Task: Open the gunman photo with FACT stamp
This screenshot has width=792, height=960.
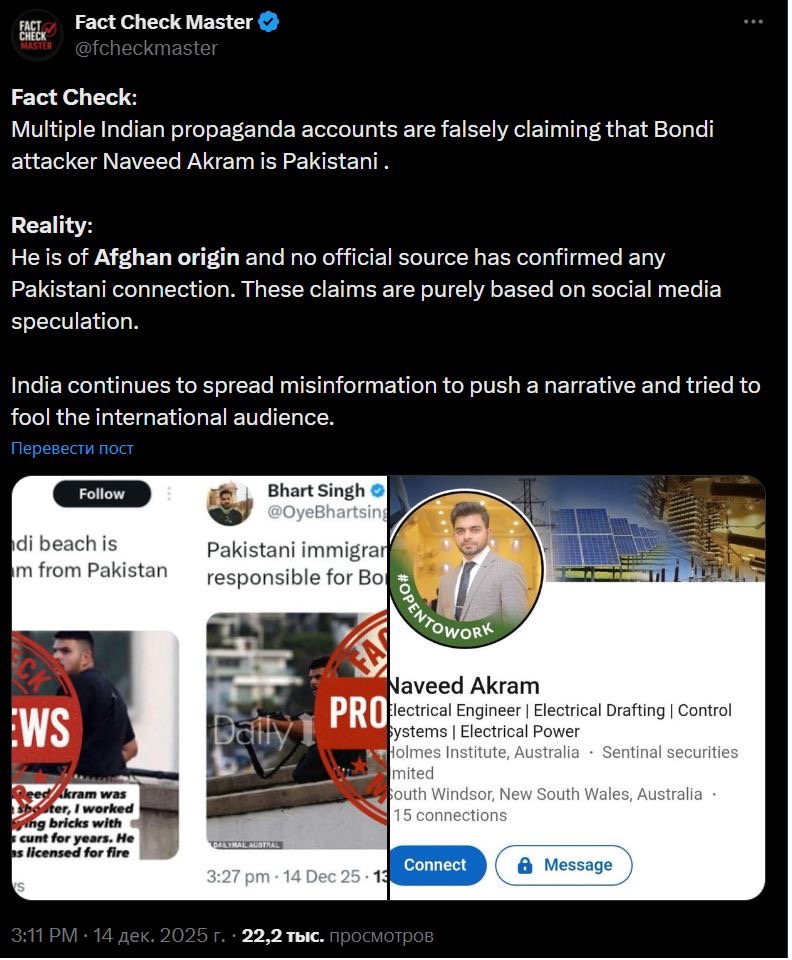Action: (297, 731)
